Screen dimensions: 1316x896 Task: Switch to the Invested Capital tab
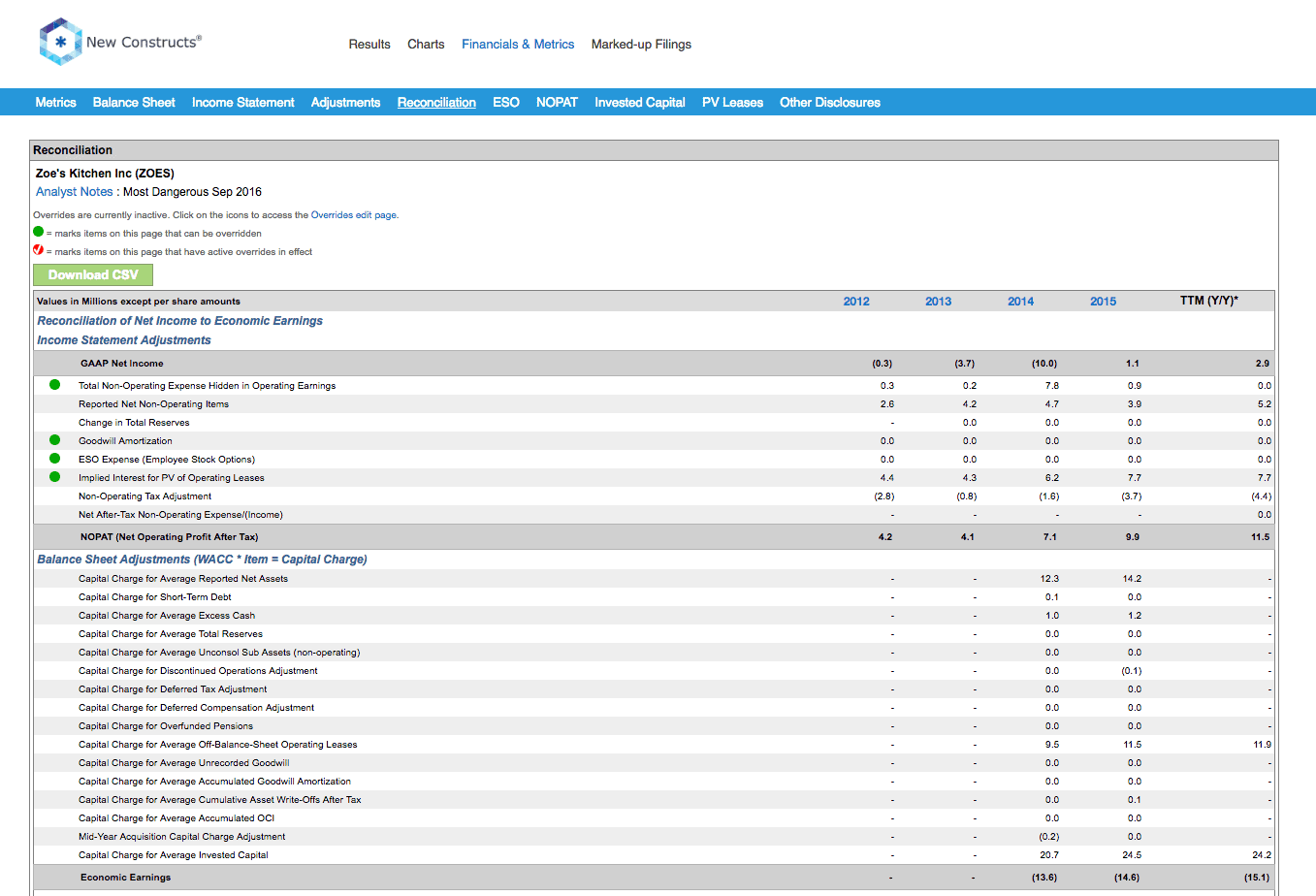pos(640,102)
